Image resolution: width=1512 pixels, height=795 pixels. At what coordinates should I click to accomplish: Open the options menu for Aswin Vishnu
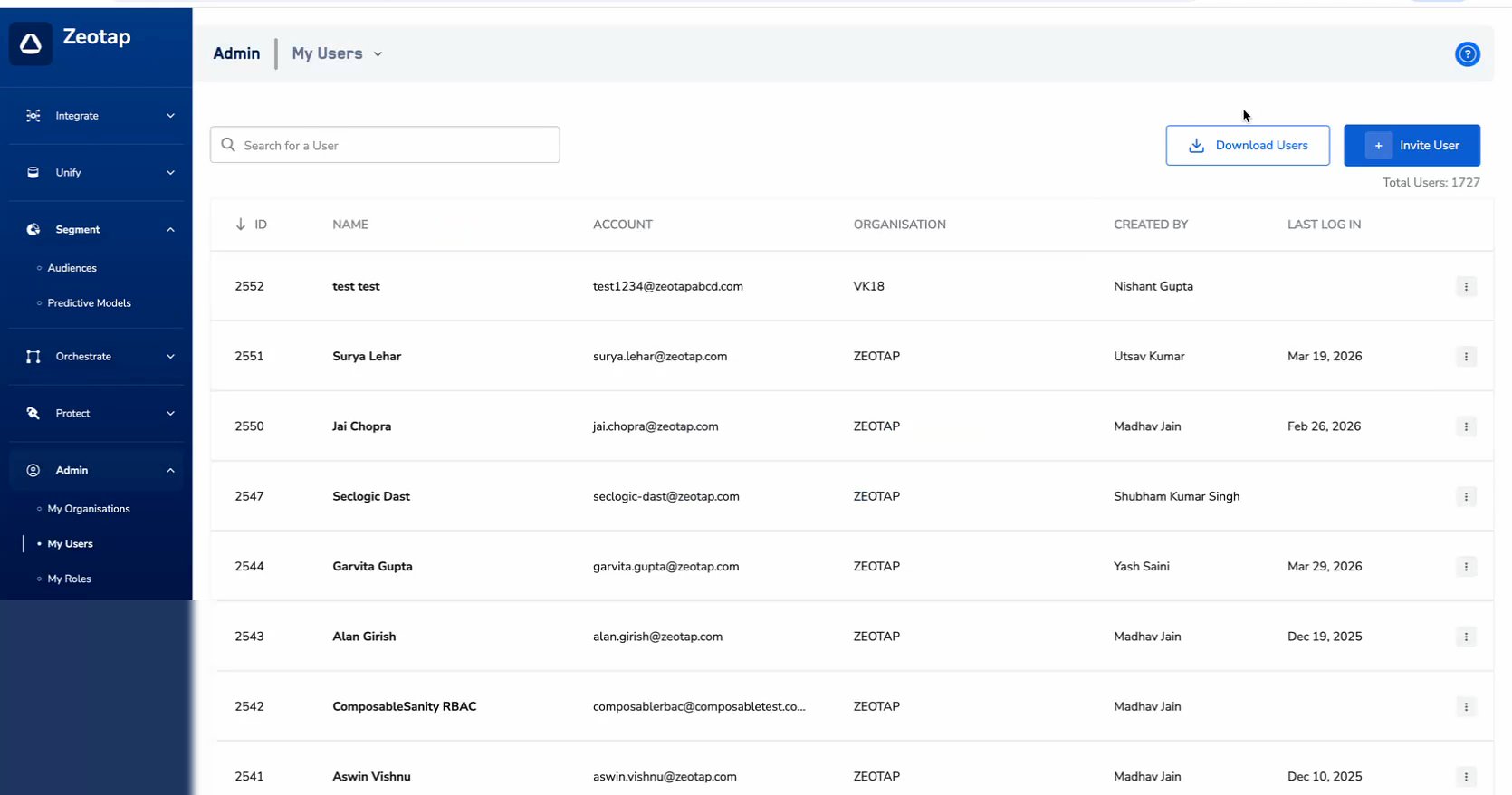[x=1466, y=777]
